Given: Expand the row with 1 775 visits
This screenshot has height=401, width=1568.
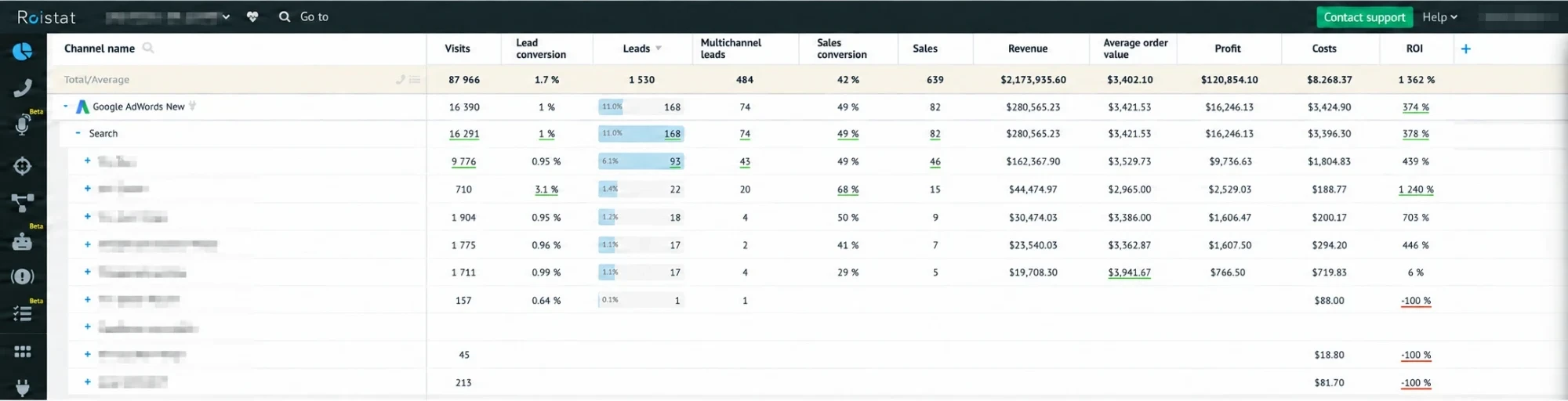Looking at the screenshot, I should pyautogui.click(x=88, y=244).
